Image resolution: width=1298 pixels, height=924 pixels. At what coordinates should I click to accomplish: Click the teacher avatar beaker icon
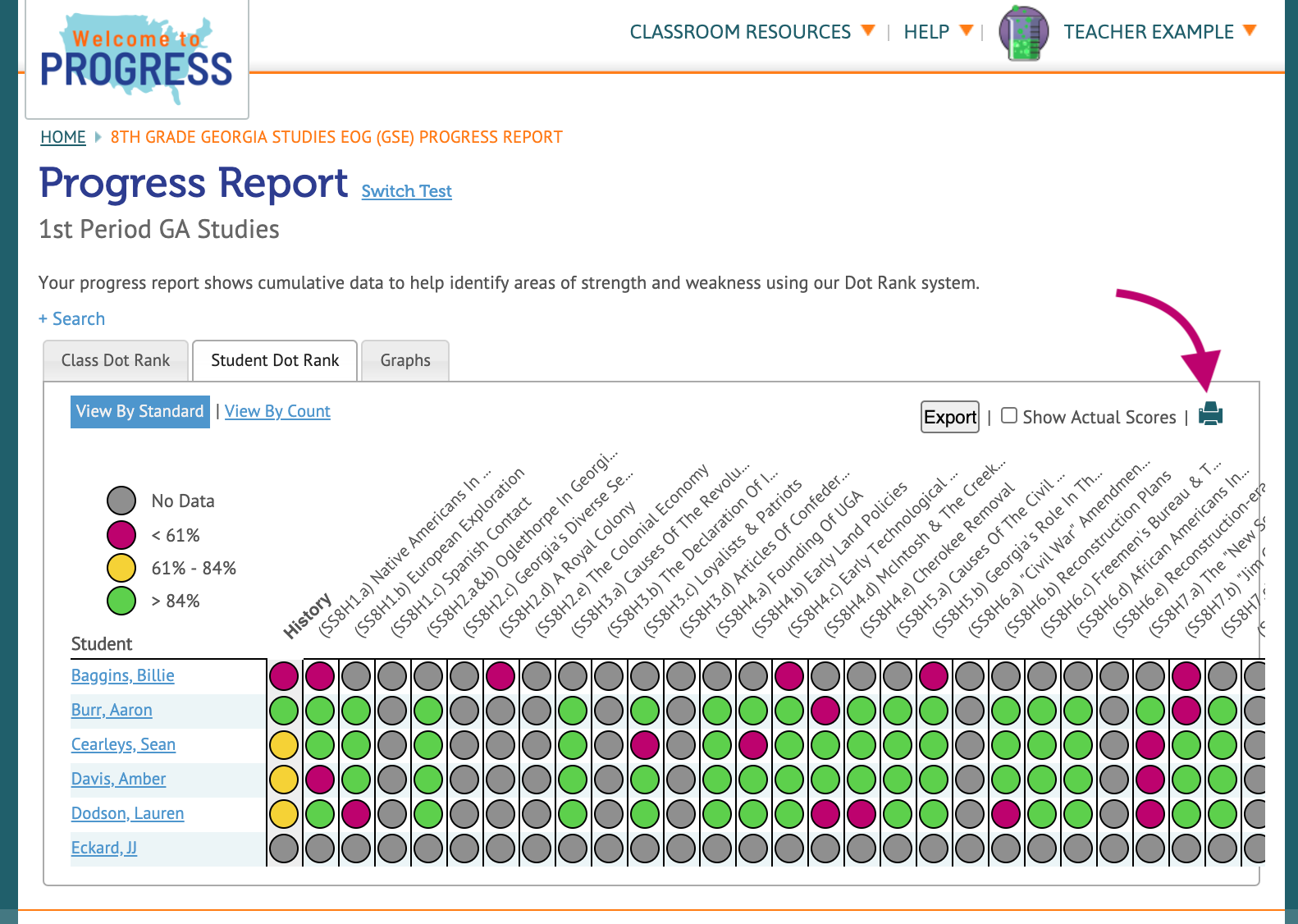(1023, 33)
